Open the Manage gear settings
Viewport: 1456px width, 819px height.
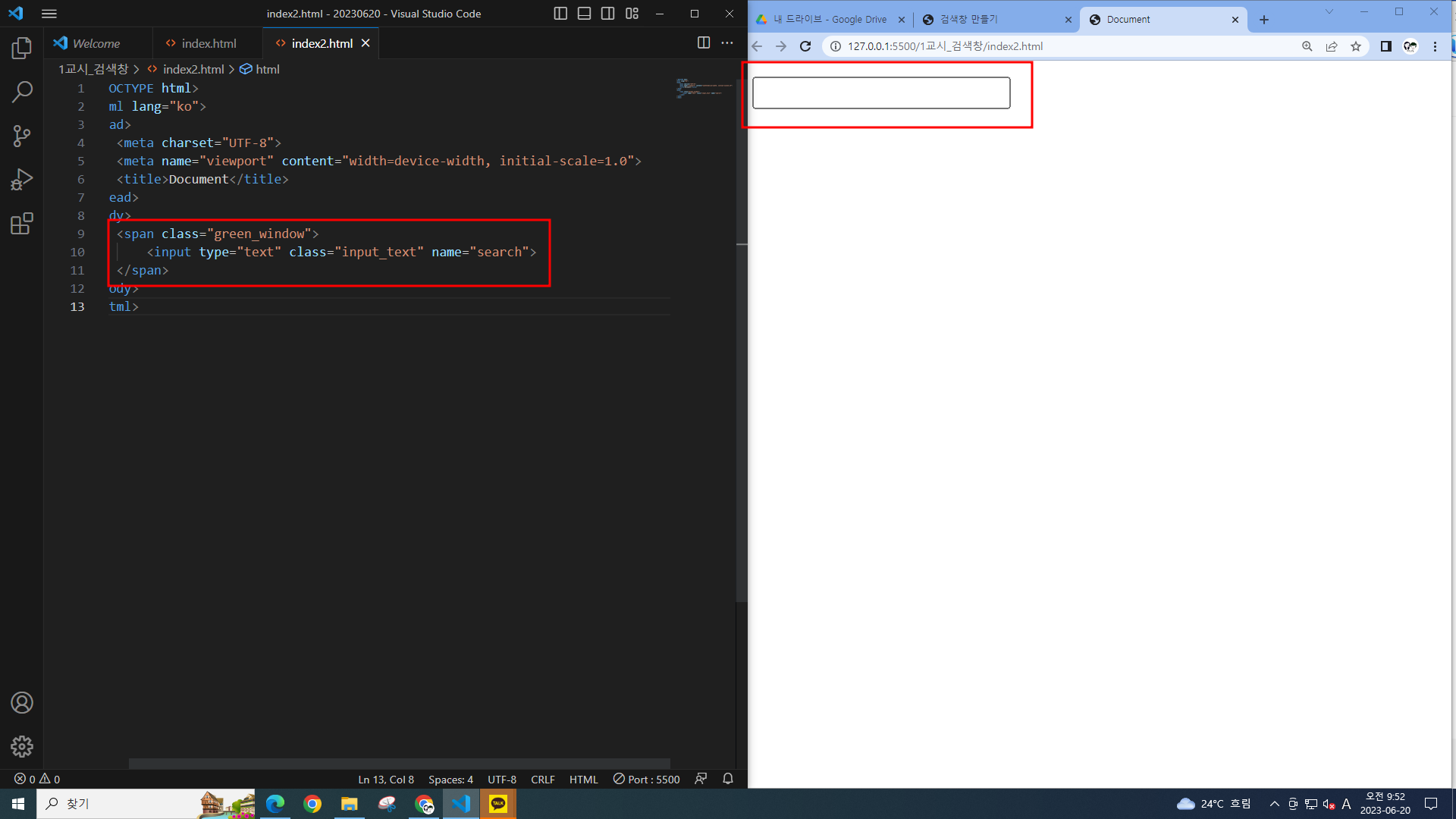tap(22, 747)
